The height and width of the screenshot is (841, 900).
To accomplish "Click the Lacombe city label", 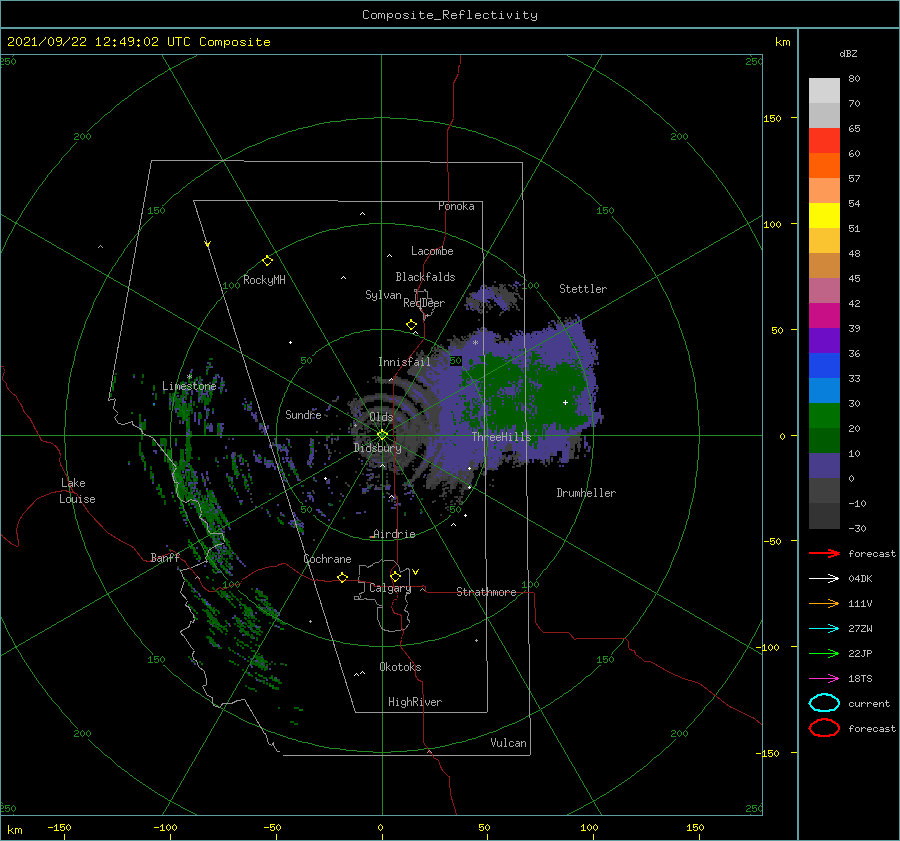I will pos(432,251).
